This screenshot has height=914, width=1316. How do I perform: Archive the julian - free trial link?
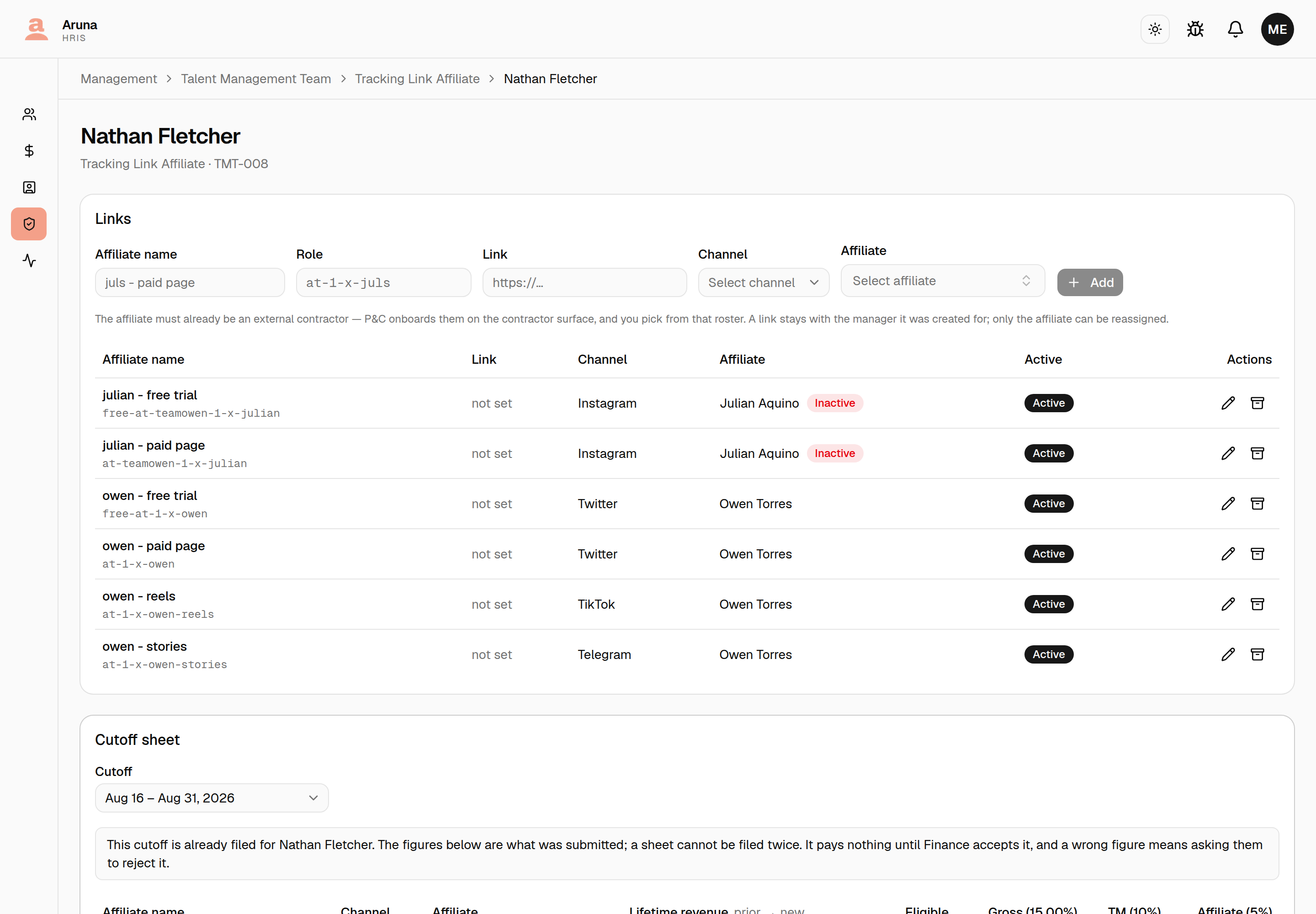[1257, 403]
